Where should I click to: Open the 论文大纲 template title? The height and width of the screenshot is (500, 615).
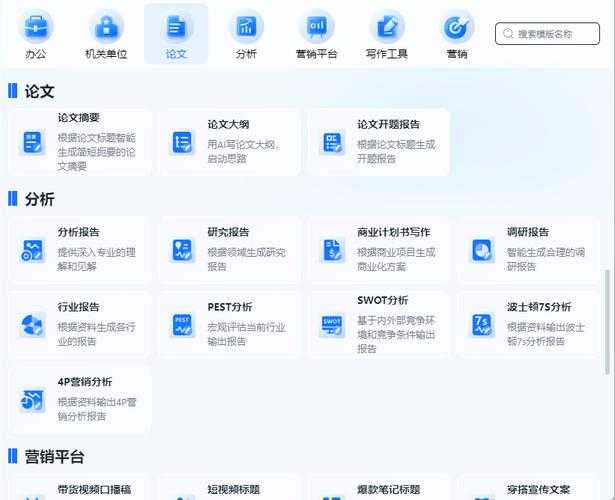coord(228,124)
